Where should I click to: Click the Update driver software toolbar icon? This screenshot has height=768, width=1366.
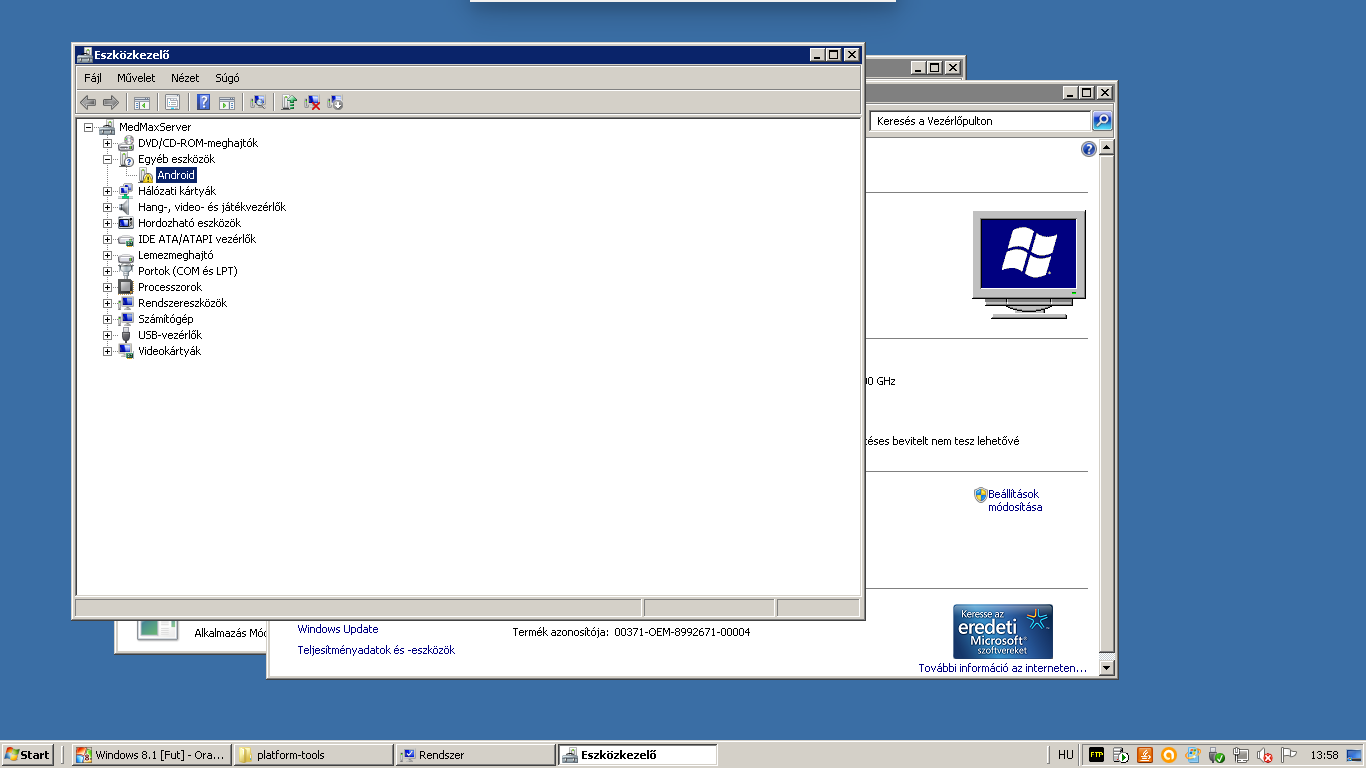tap(289, 102)
